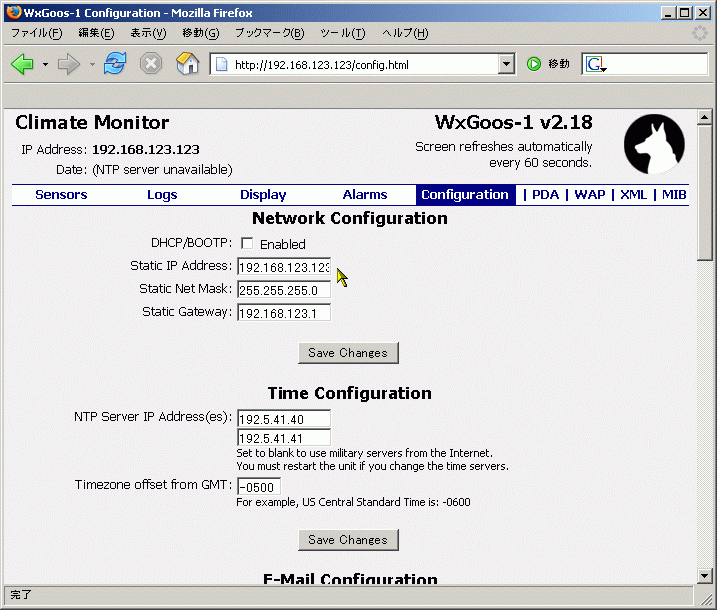Click the page icon in address bar

tap(221, 64)
